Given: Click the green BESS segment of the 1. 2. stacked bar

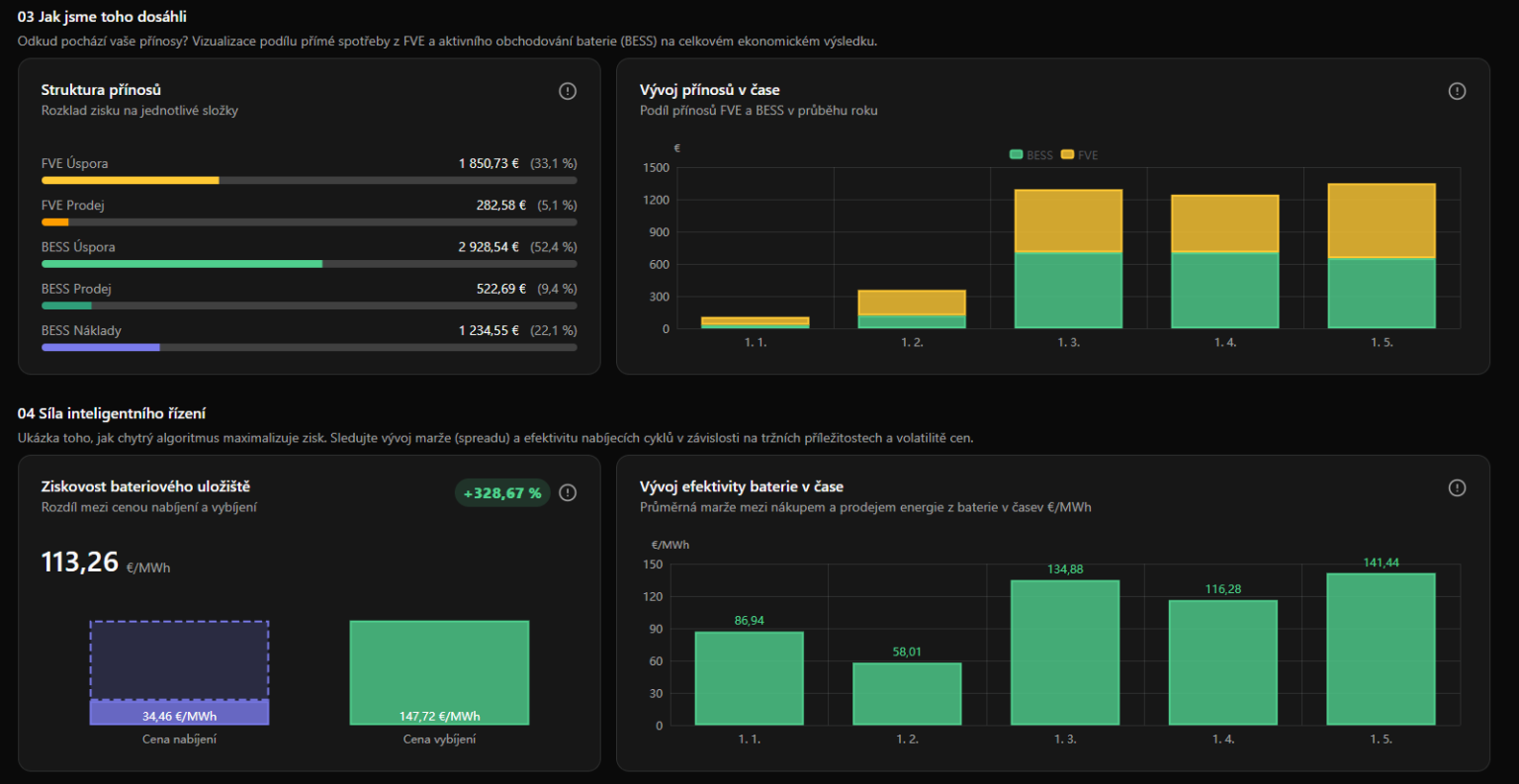Looking at the screenshot, I should pos(912,321).
